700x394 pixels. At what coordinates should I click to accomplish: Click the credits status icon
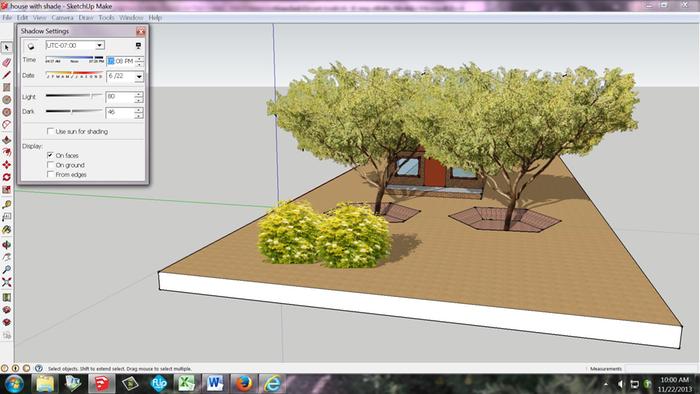pyautogui.click(x=15, y=368)
